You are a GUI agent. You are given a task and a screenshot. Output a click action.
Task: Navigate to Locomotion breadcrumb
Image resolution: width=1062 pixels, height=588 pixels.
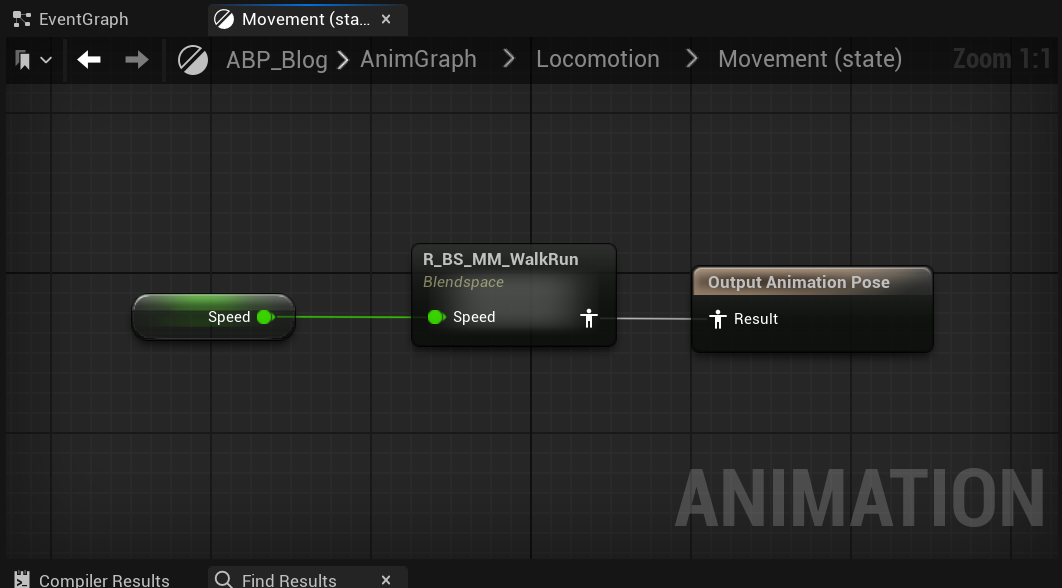click(598, 59)
